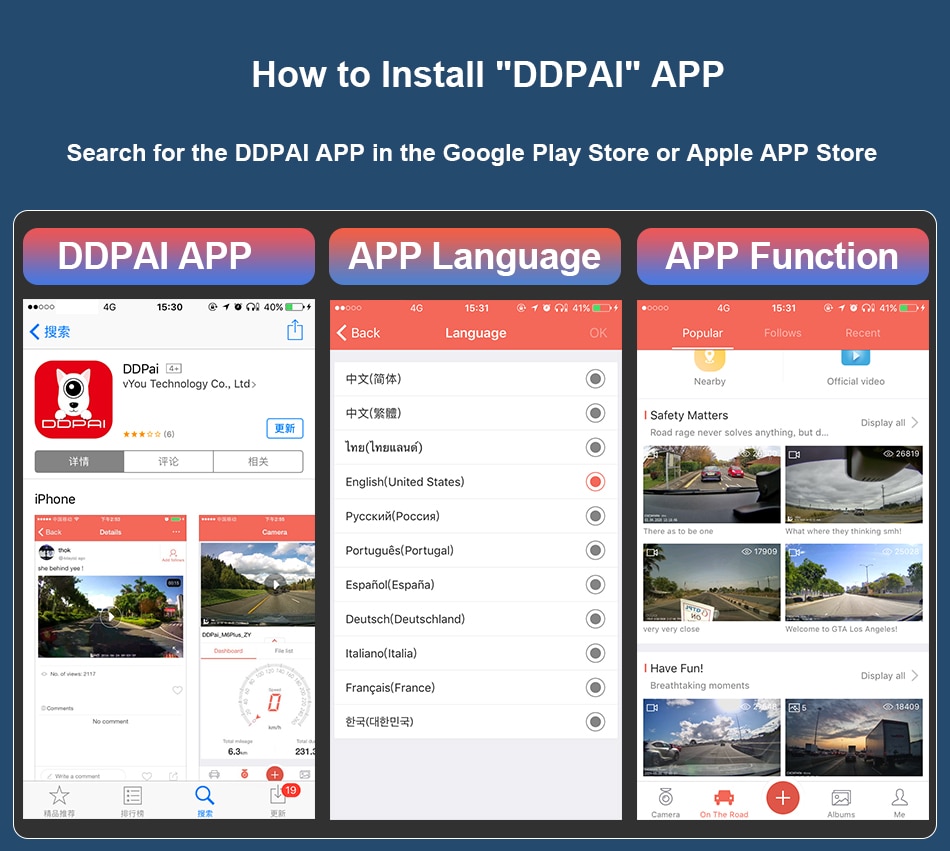Choose the Français(France) radio option
Screen dimensions: 950x851
pos(596,687)
